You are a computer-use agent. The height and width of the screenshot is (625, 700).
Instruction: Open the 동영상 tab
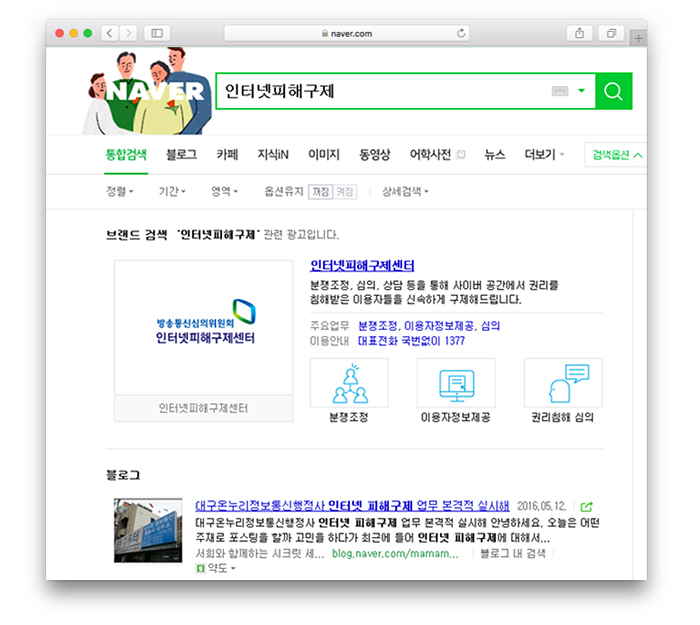[x=375, y=155]
